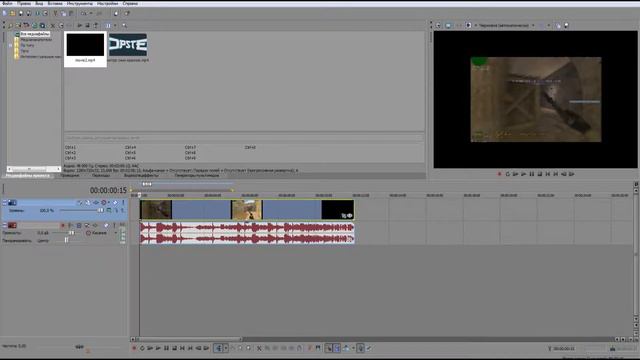Viewport: 640px width, 360px height.
Task: Select the Теги bin
Action: click(x=24, y=51)
